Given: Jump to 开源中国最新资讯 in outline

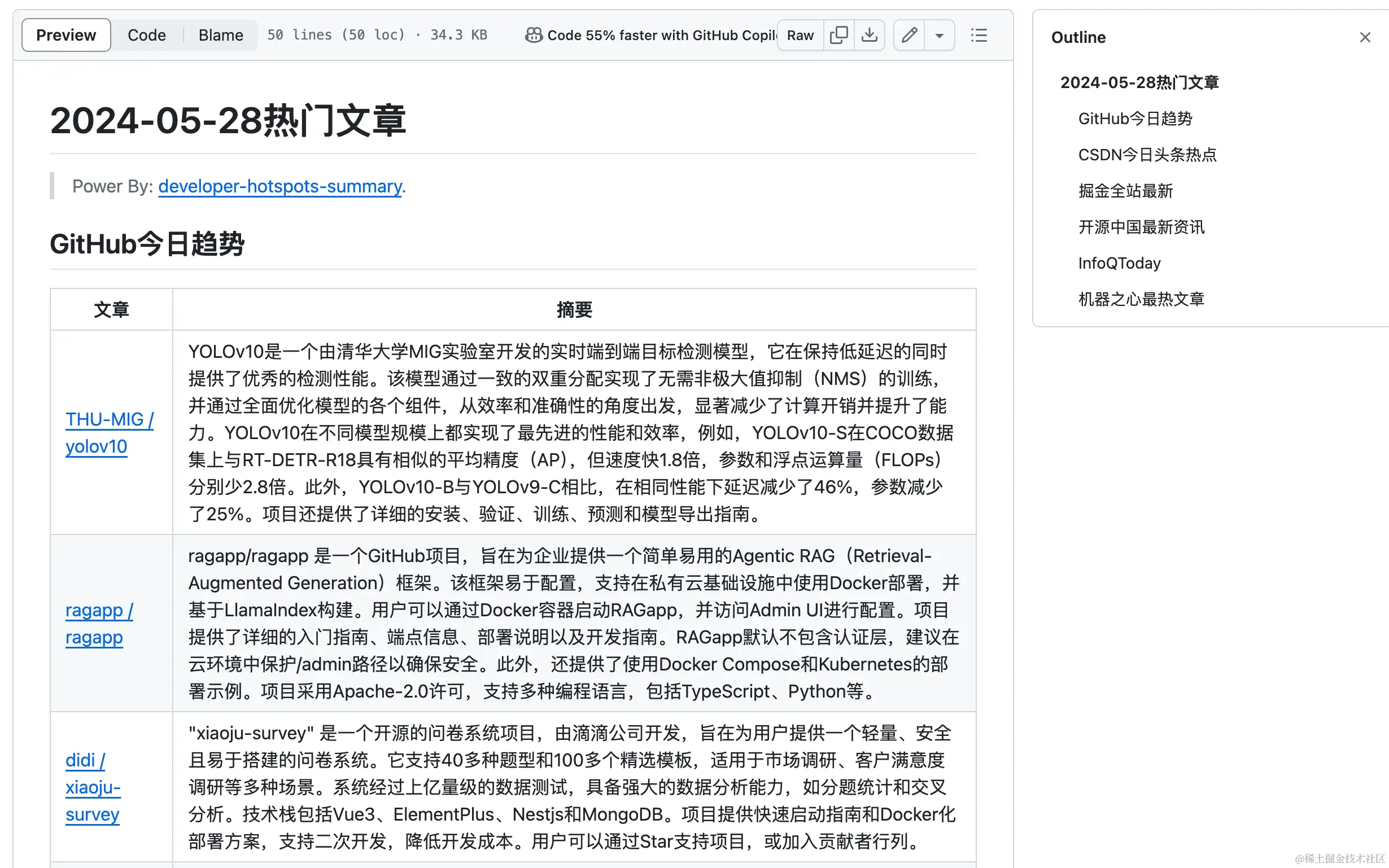Looking at the screenshot, I should pyautogui.click(x=1142, y=227).
